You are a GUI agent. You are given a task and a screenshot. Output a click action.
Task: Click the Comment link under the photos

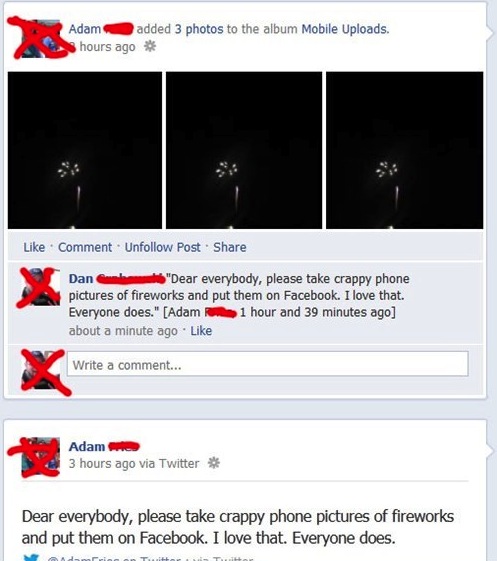pyautogui.click(x=85, y=247)
